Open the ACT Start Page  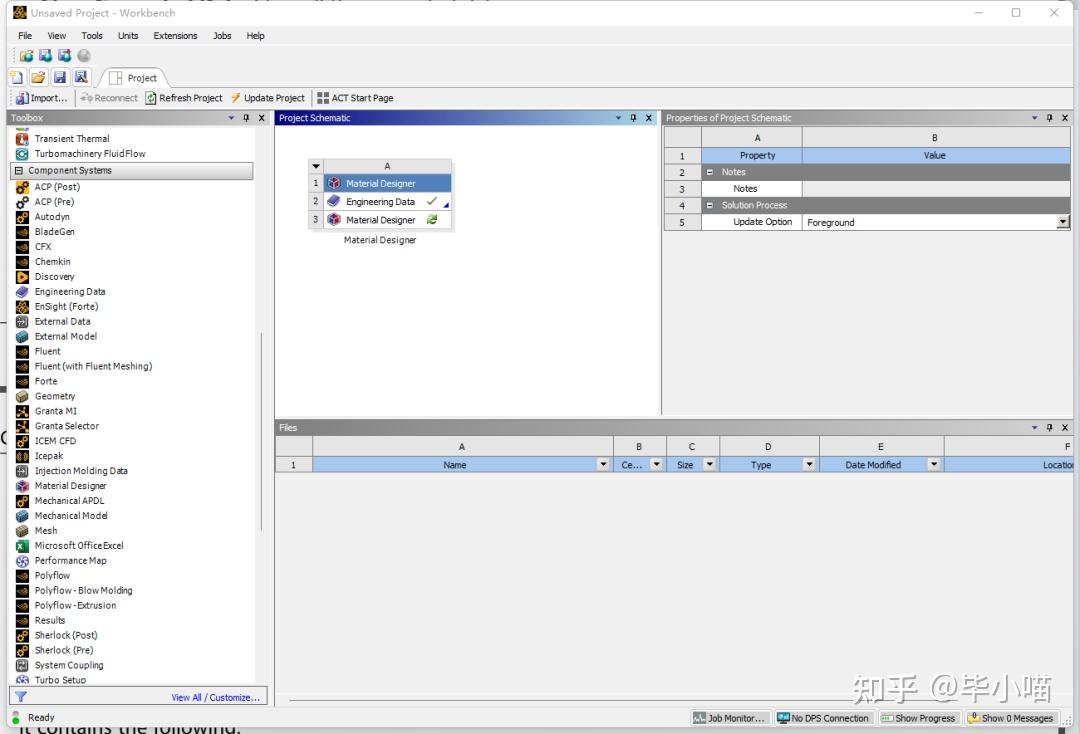(x=355, y=98)
